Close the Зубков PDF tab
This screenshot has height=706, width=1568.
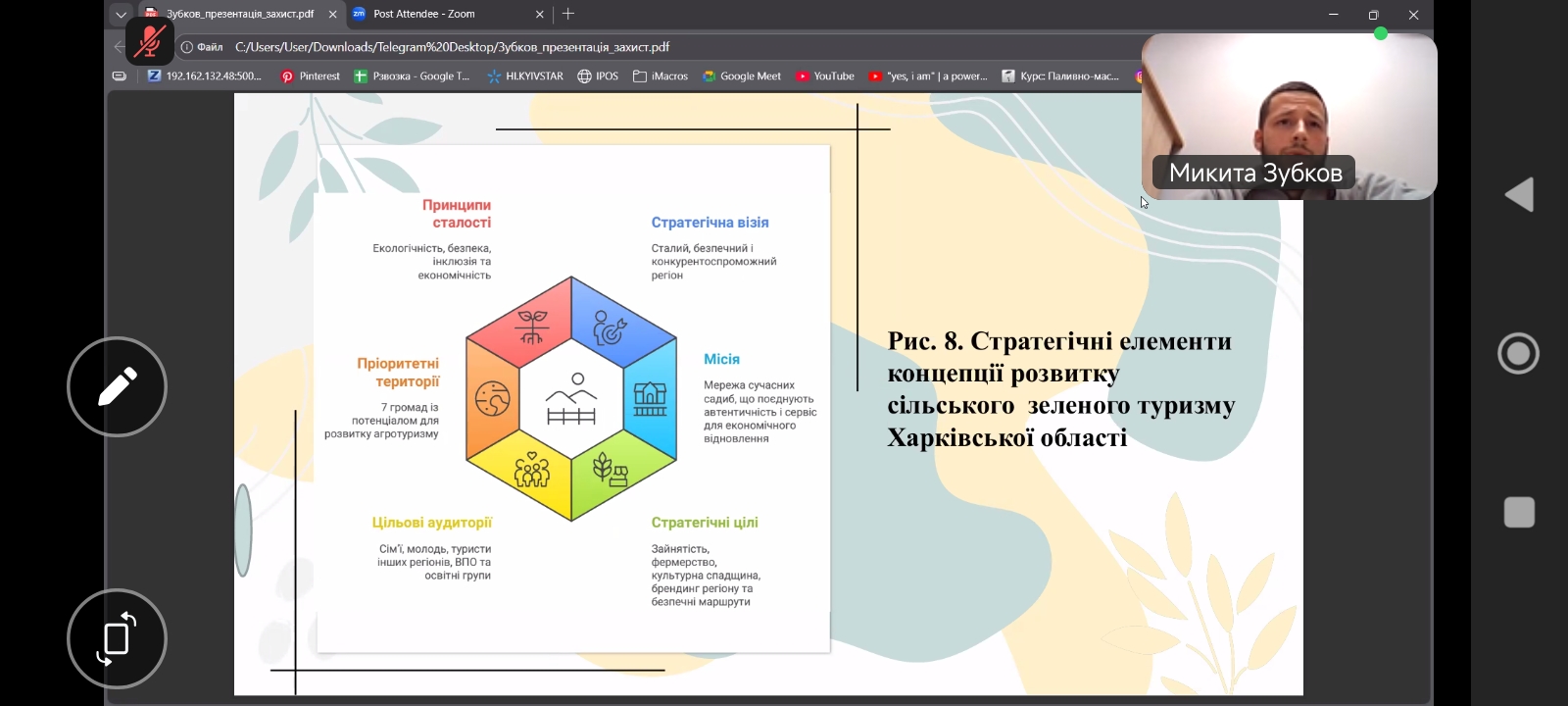click(x=332, y=14)
